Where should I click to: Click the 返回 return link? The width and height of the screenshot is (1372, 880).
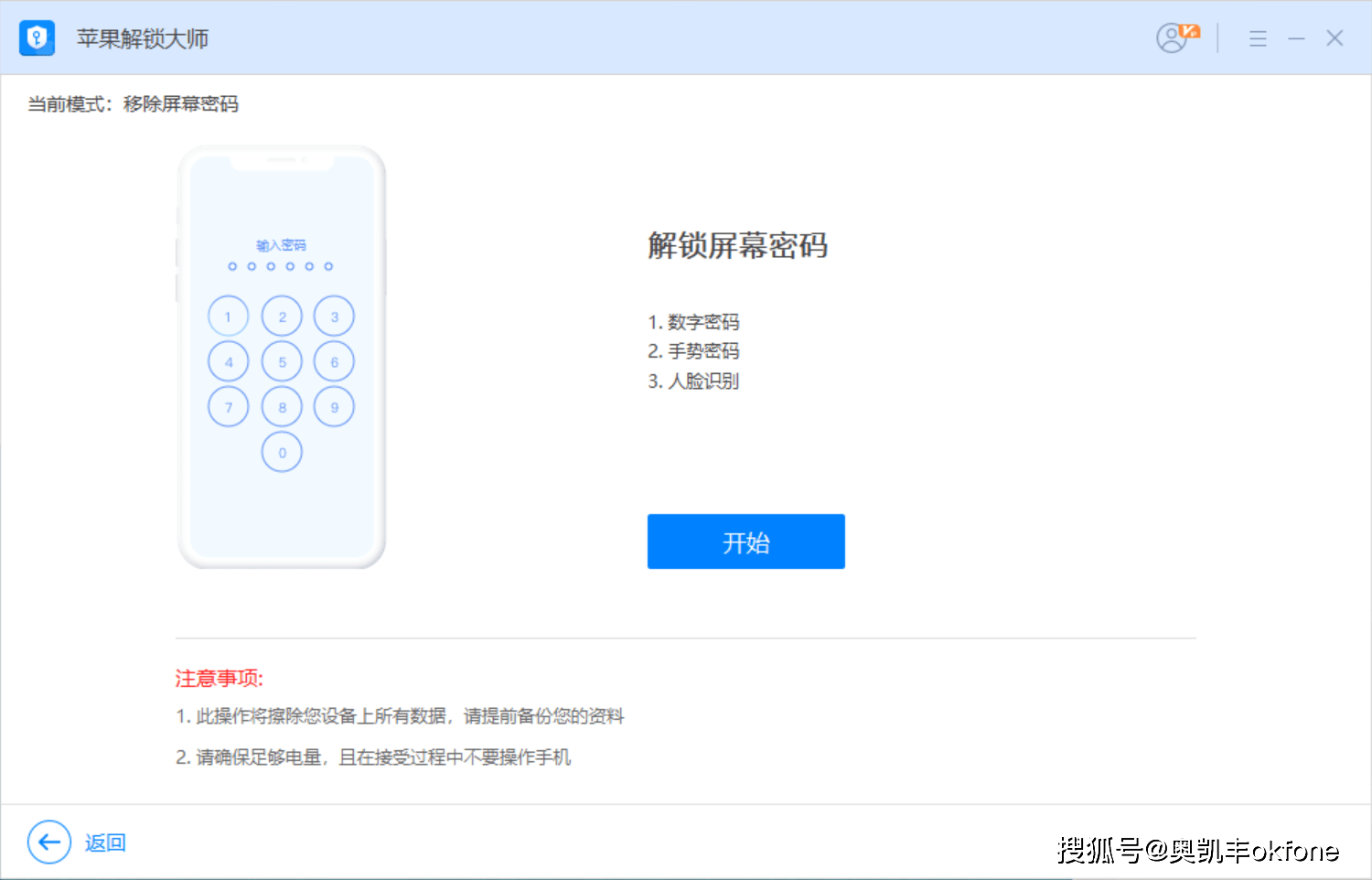click(106, 842)
